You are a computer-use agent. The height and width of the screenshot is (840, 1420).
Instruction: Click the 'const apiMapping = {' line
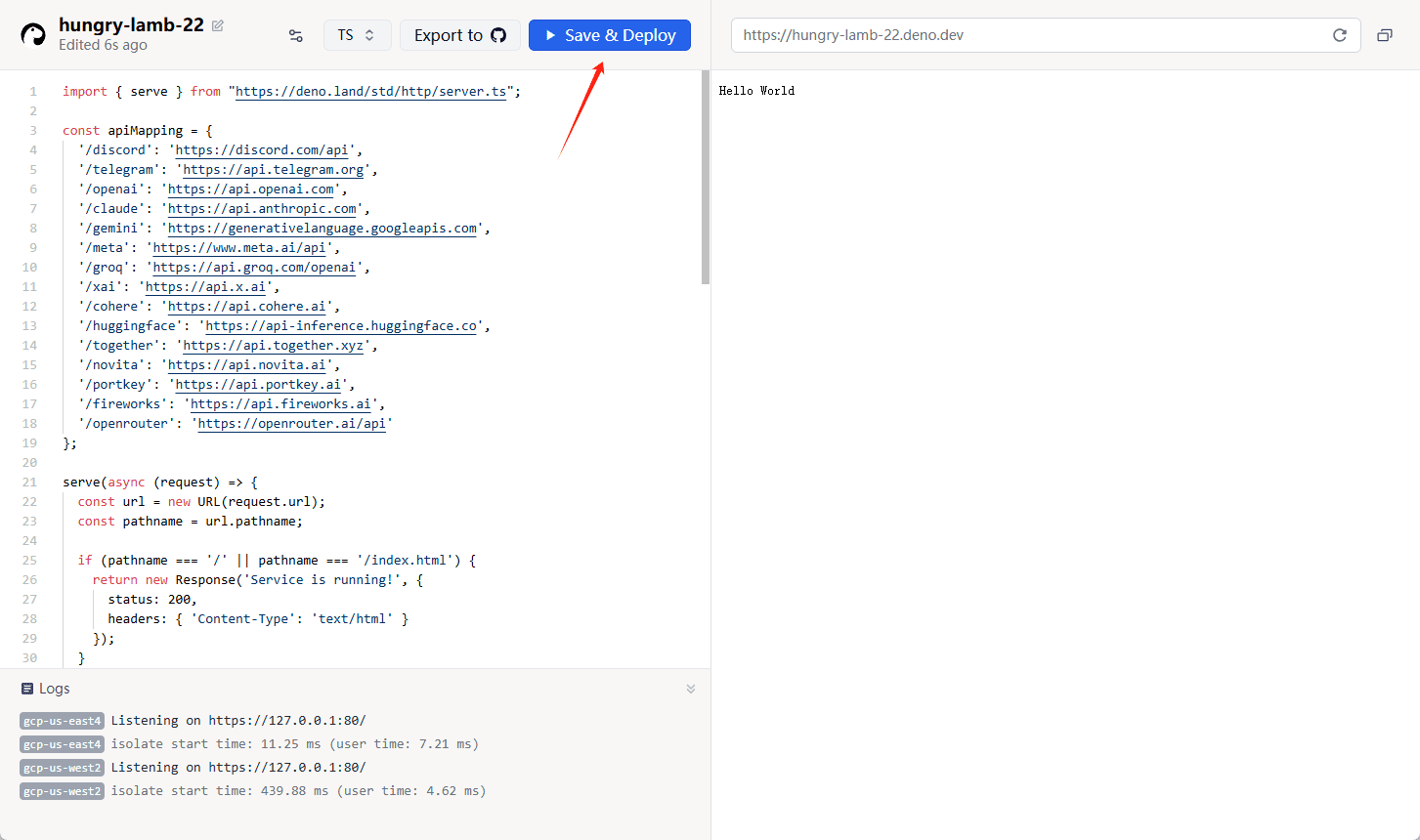click(x=138, y=130)
